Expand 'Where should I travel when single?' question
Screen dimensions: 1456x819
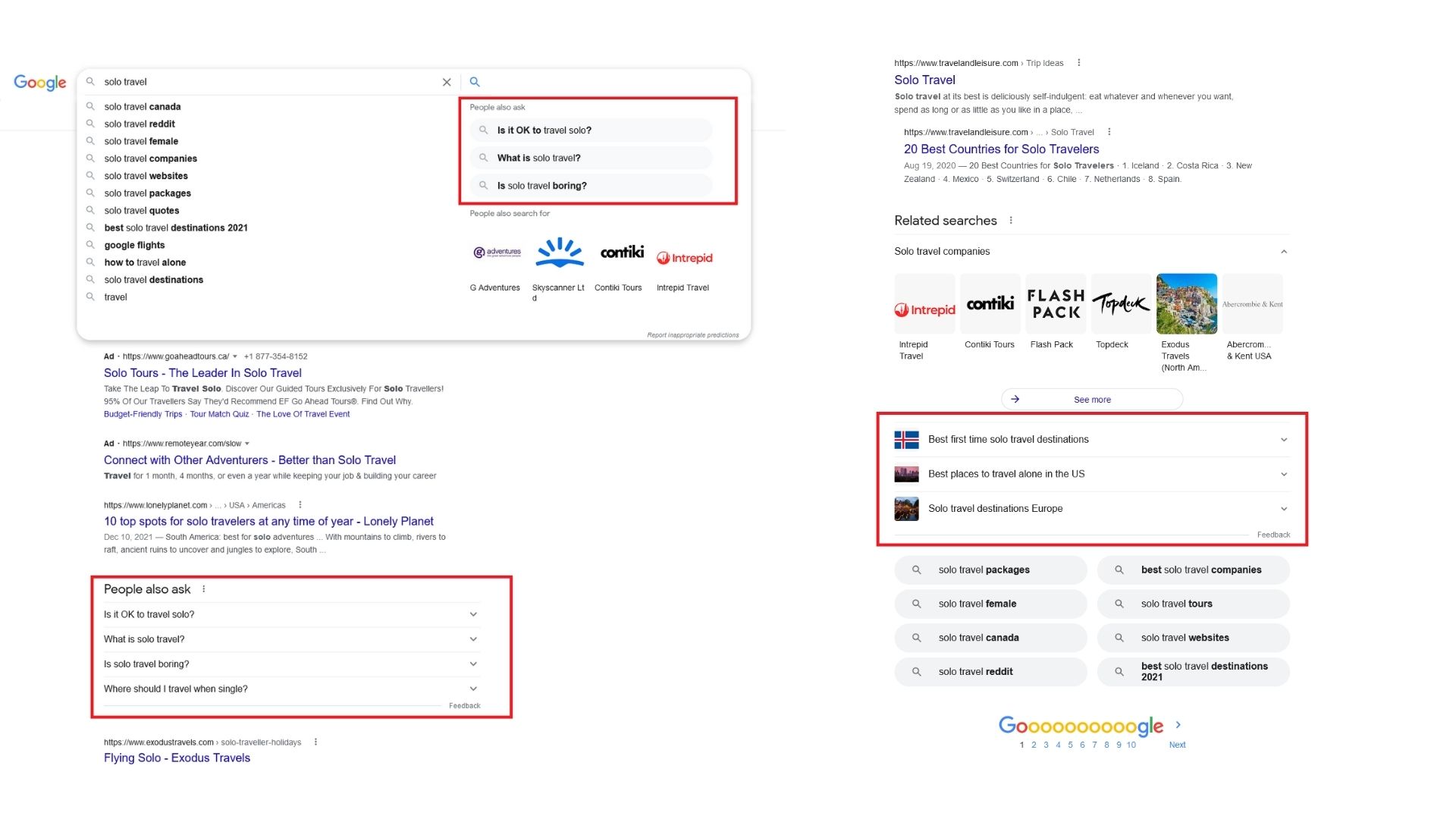(291, 689)
